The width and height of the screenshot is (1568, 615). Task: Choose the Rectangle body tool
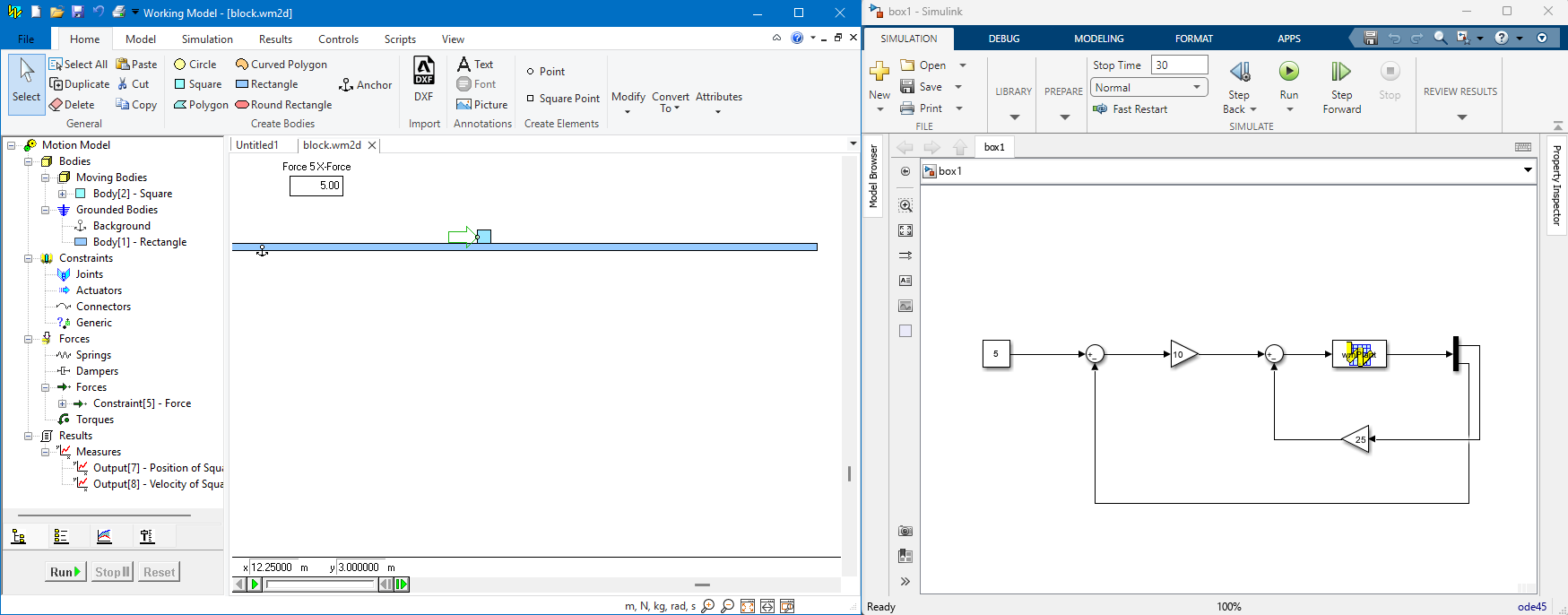click(266, 84)
